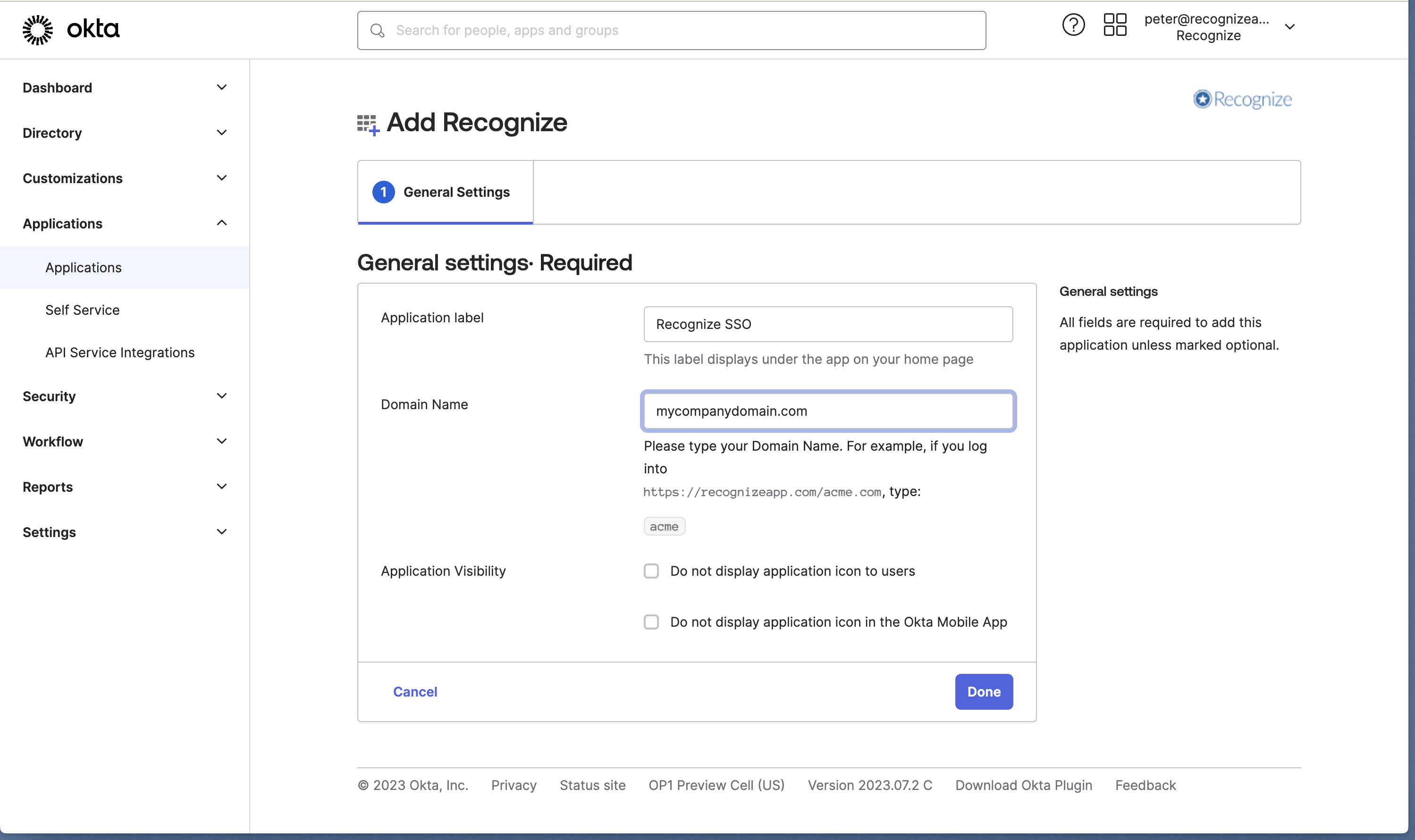This screenshot has height=840, width=1415.
Task: Open the peter@recognizea... account dropdown
Action: click(x=1220, y=27)
